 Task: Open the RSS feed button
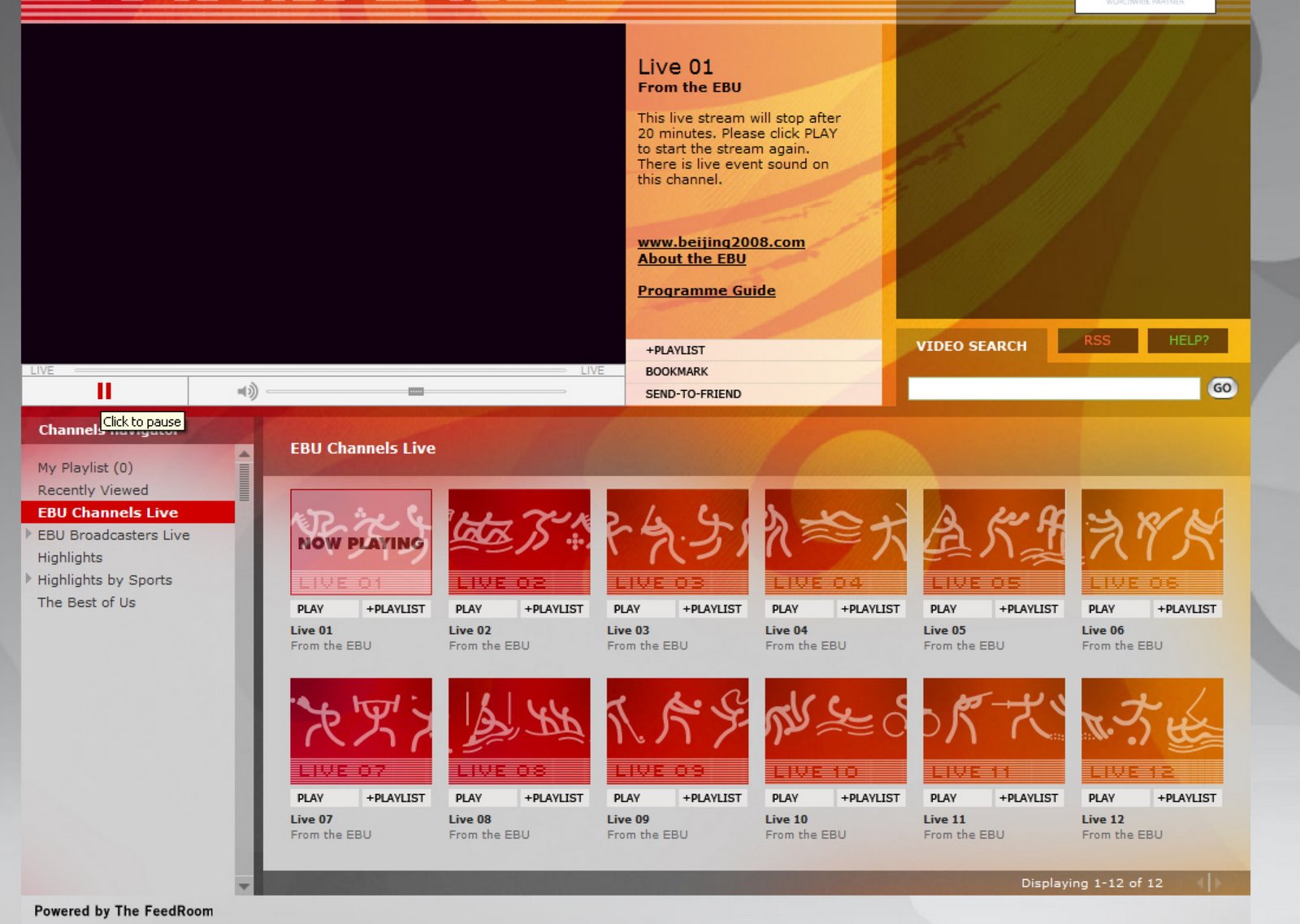pyautogui.click(x=1097, y=341)
